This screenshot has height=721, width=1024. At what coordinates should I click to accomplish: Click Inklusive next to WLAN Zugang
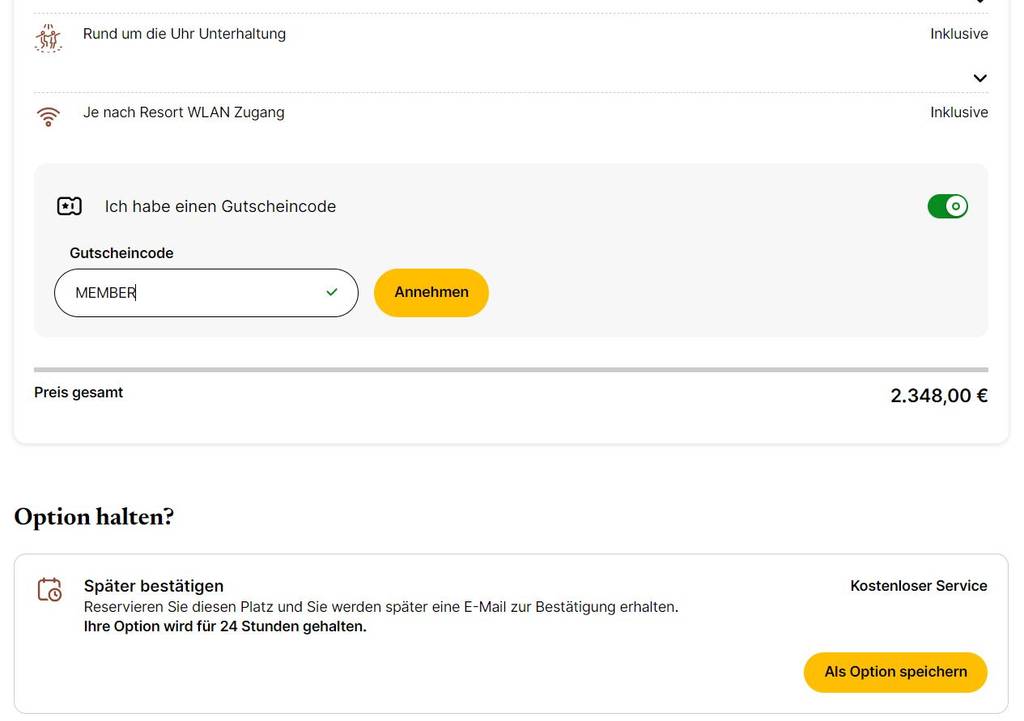pyautogui.click(x=959, y=112)
